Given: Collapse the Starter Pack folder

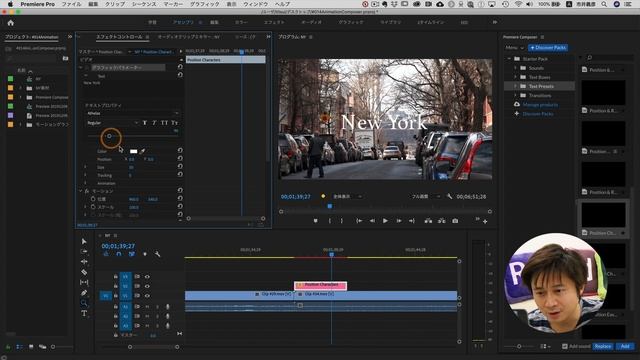Looking at the screenshot, I should 509,59.
